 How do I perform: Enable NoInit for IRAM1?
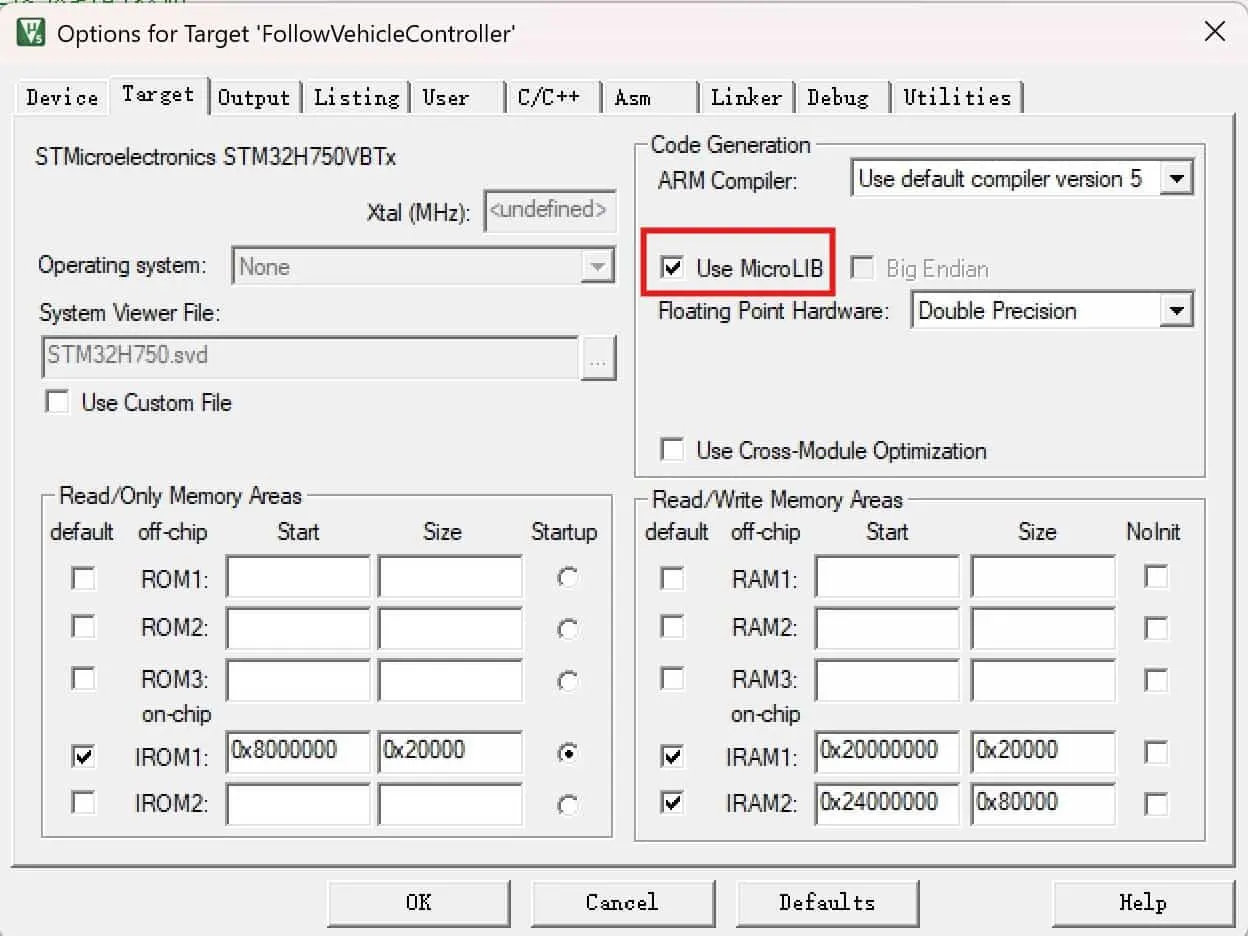point(1156,752)
